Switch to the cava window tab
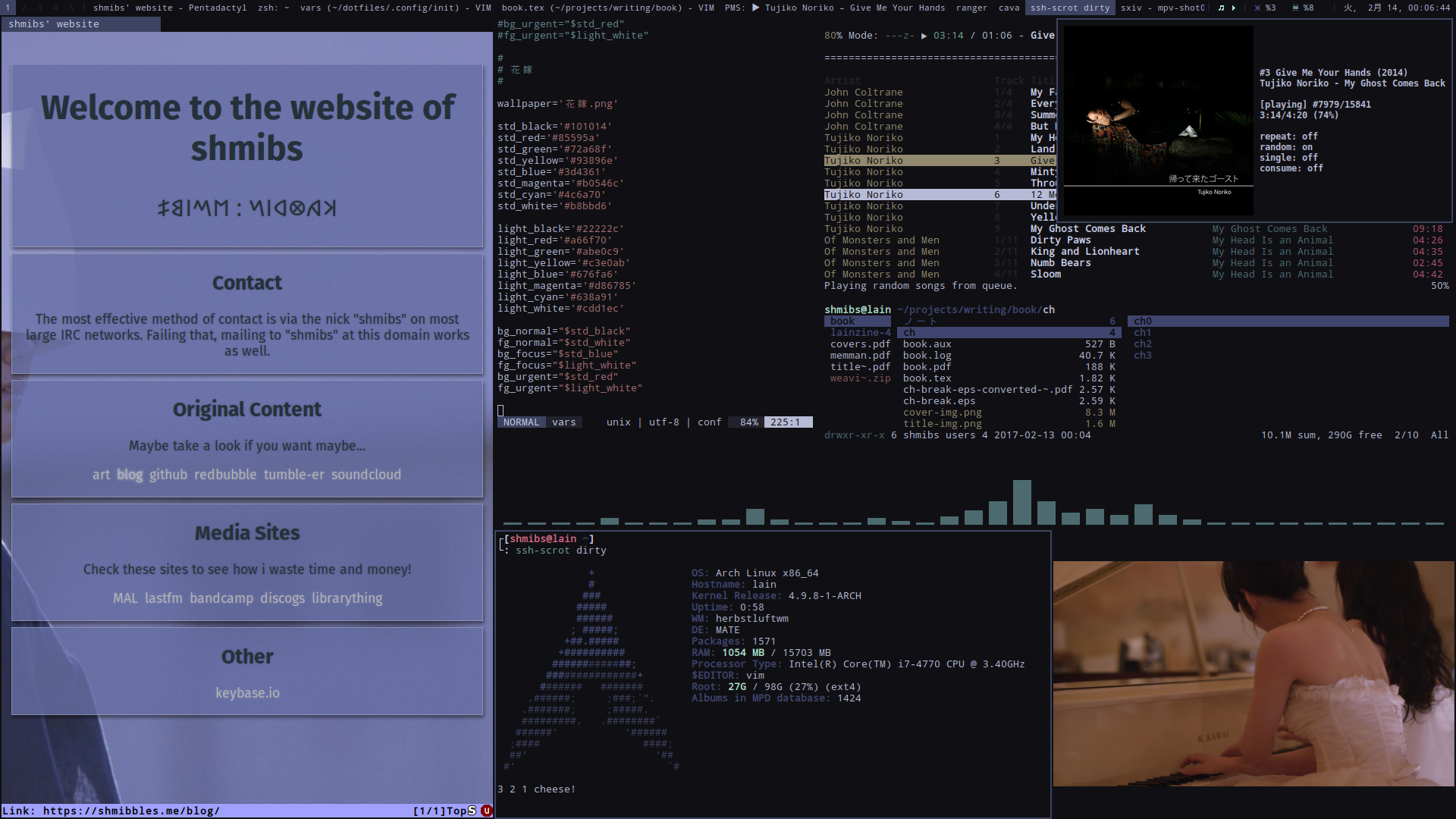The height and width of the screenshot is (819, 1456). click(x=1009, y=8)
